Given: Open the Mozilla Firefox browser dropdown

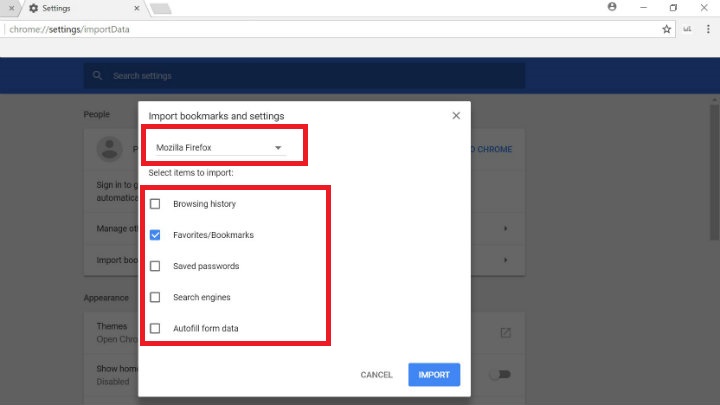Looking at the screenshot, I should click(x=220, y=147).
